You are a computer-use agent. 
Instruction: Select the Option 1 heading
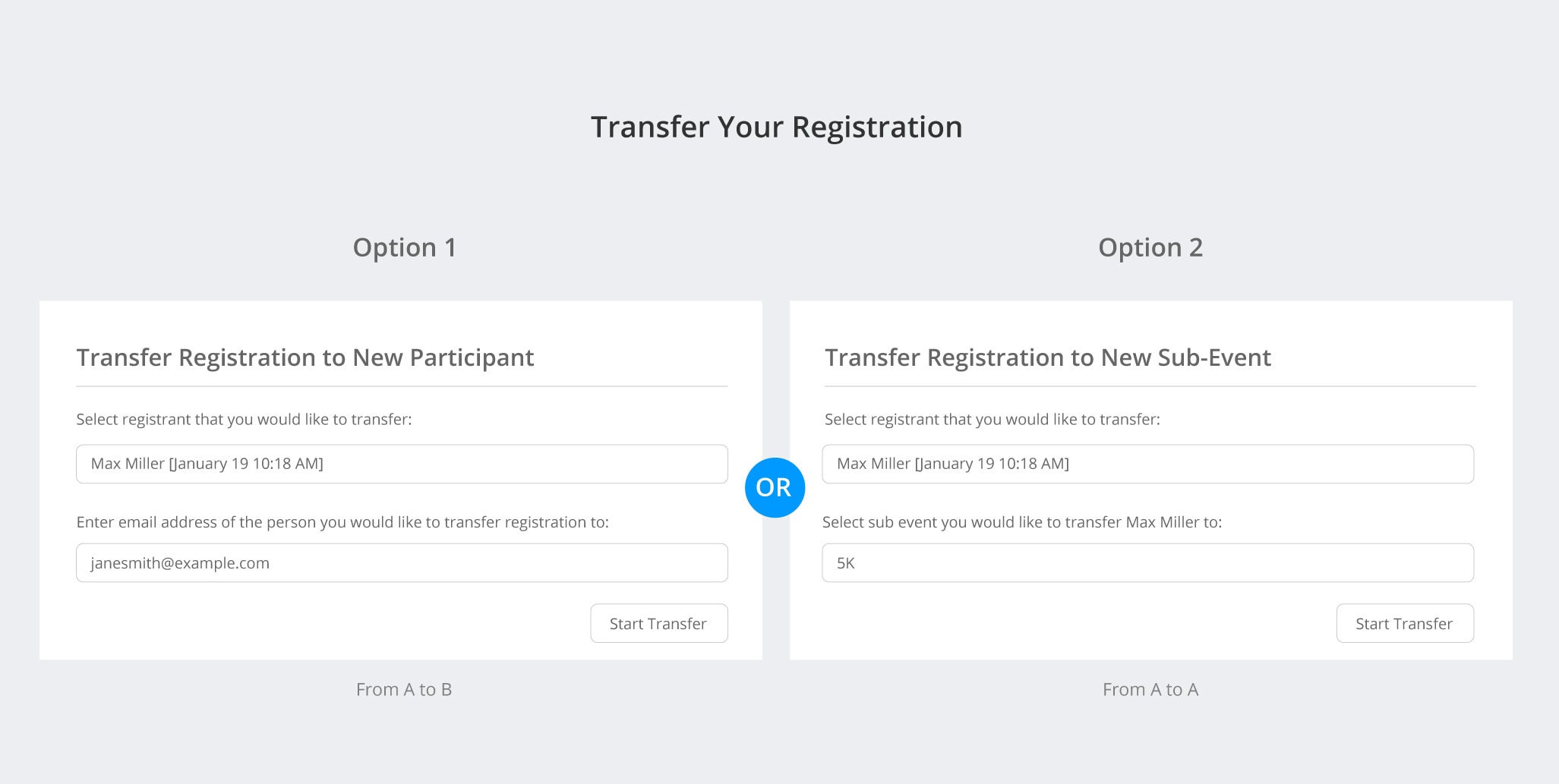[x=404, y=247]
